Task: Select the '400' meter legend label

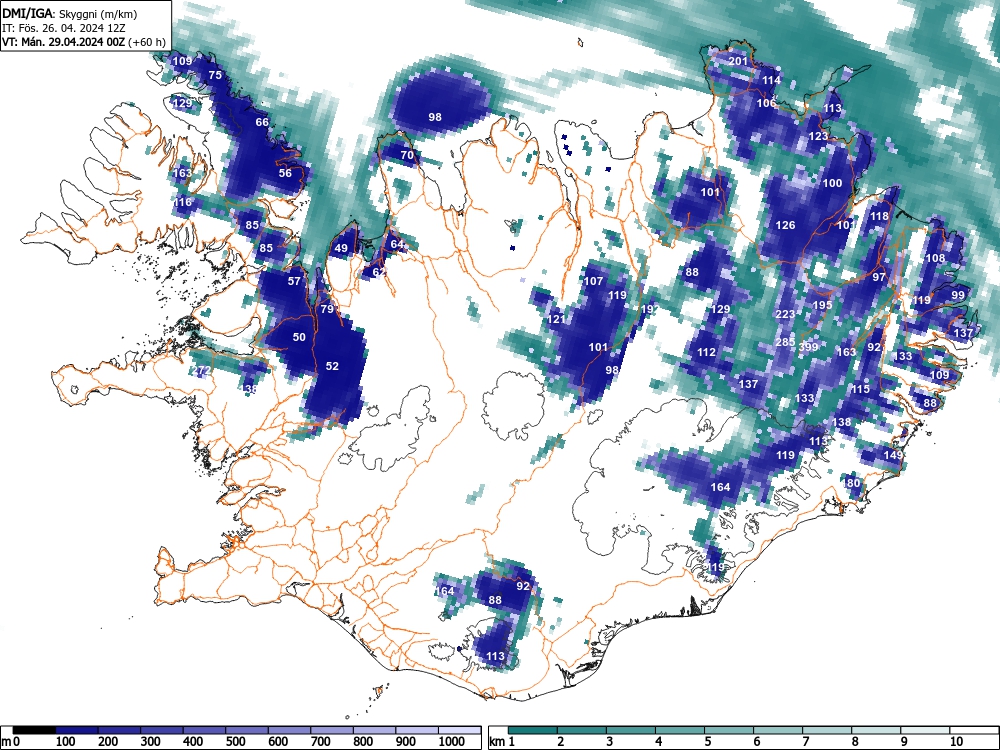Action: 193,742
